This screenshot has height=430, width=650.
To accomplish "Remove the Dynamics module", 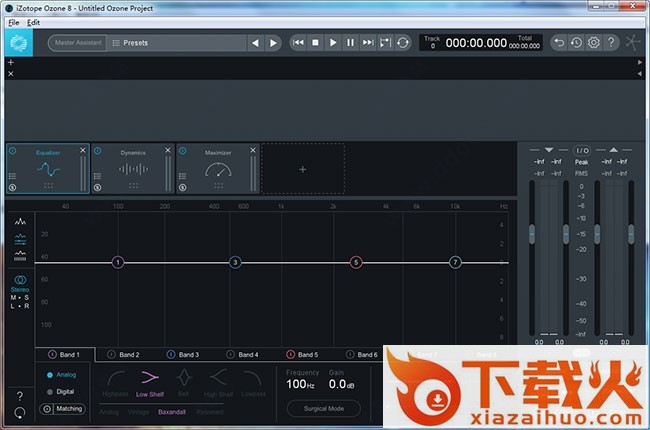I will point(167,150).
